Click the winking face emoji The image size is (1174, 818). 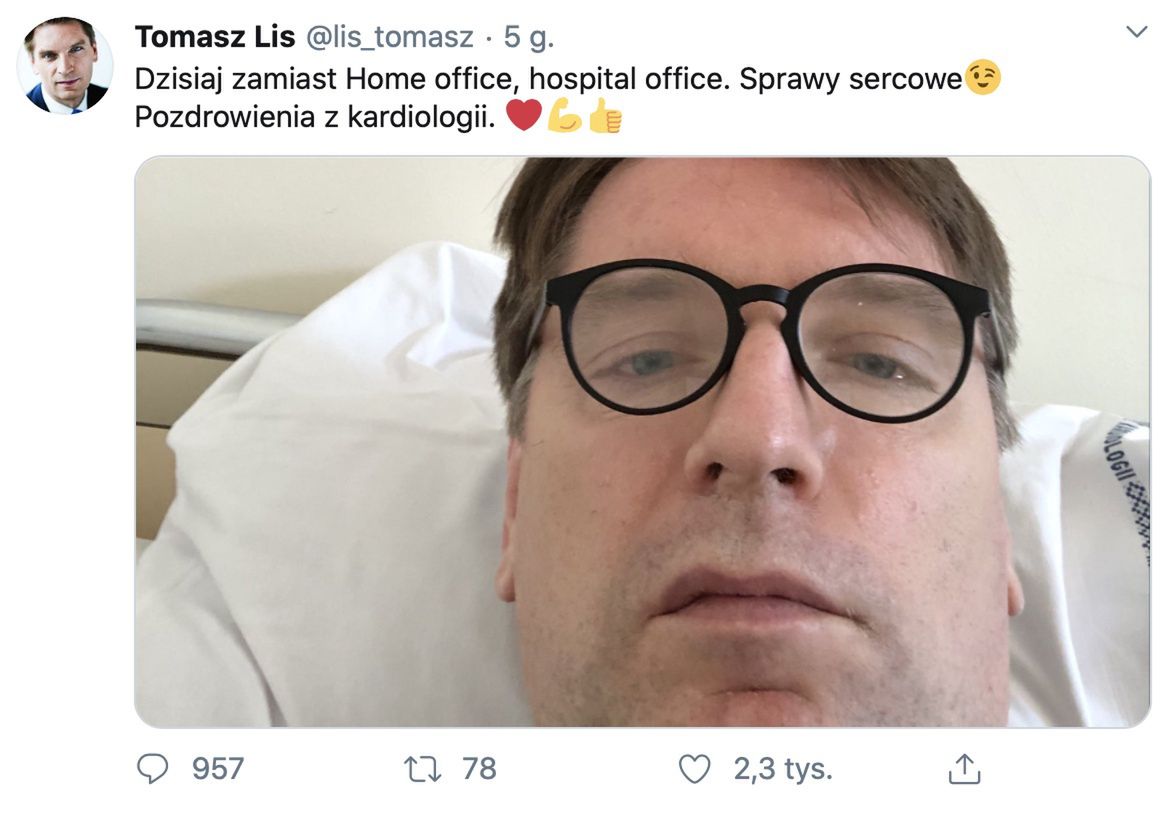[983, 79]
